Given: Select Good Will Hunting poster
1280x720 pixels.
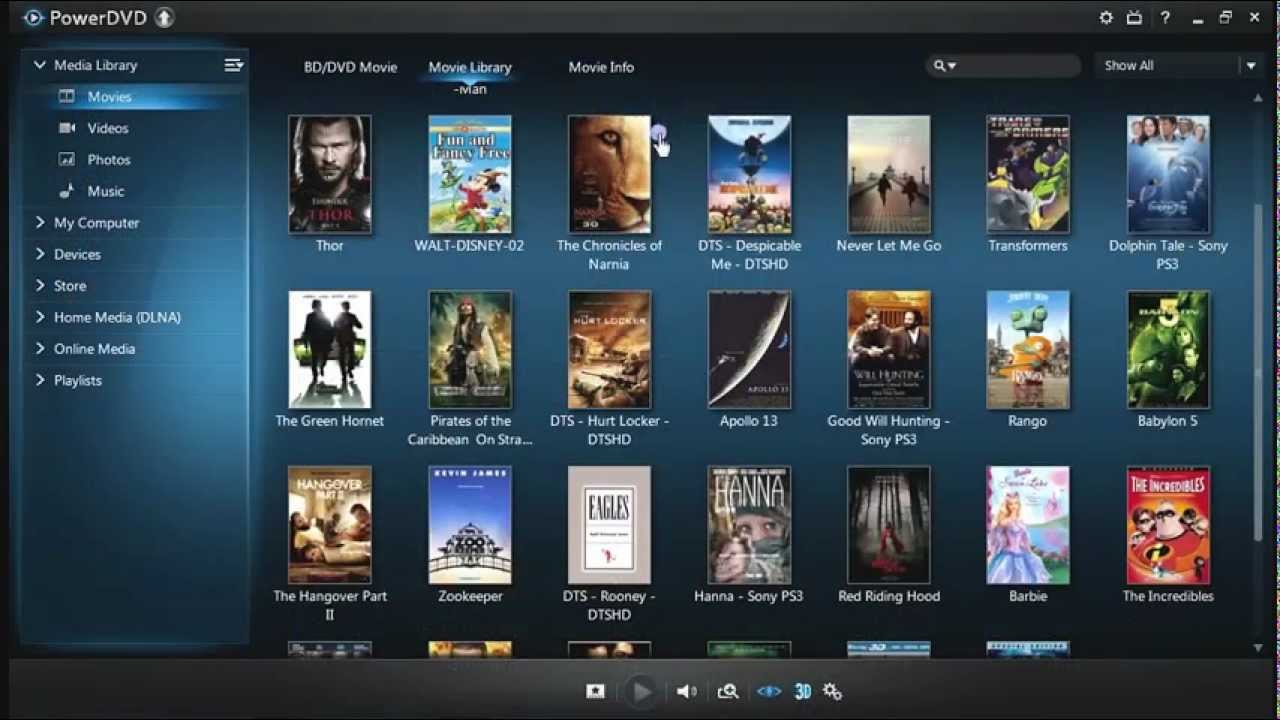Looking at the screenshot, I should 888,349.
